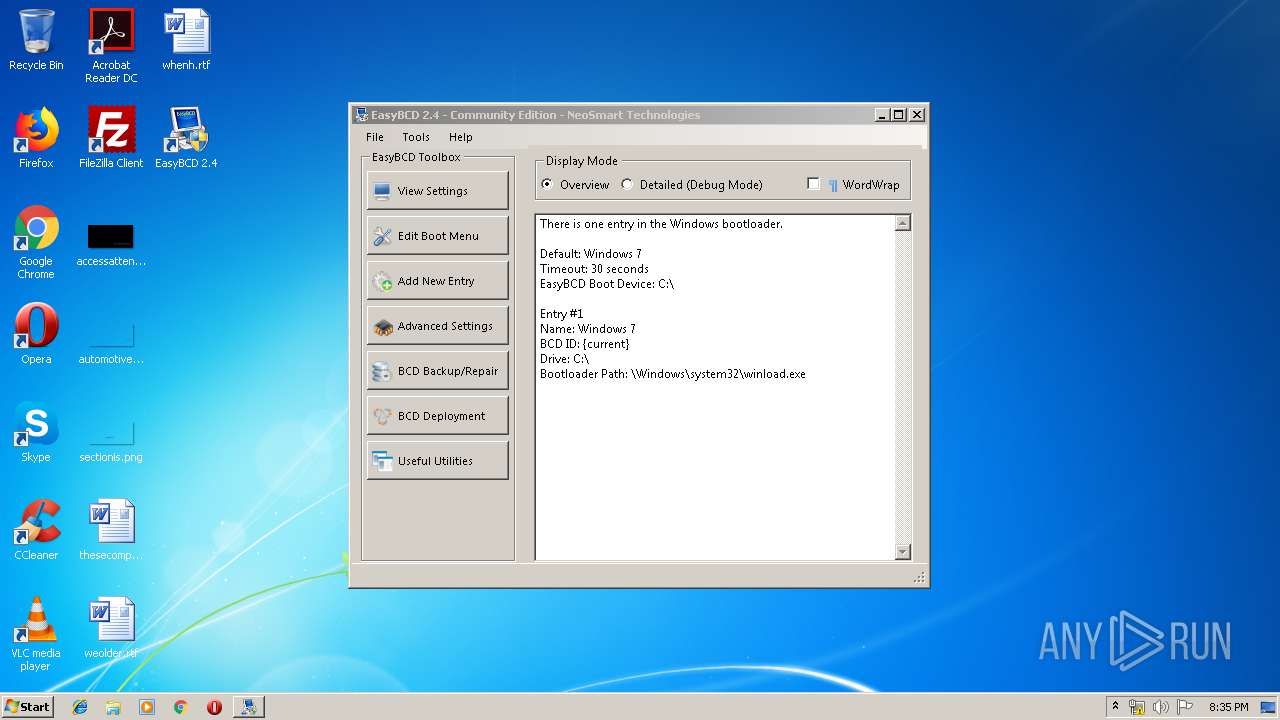Click the EasyBCD title bar window icon
Image resolution: width=1280 pixels, height=720 pixels.
361,114
